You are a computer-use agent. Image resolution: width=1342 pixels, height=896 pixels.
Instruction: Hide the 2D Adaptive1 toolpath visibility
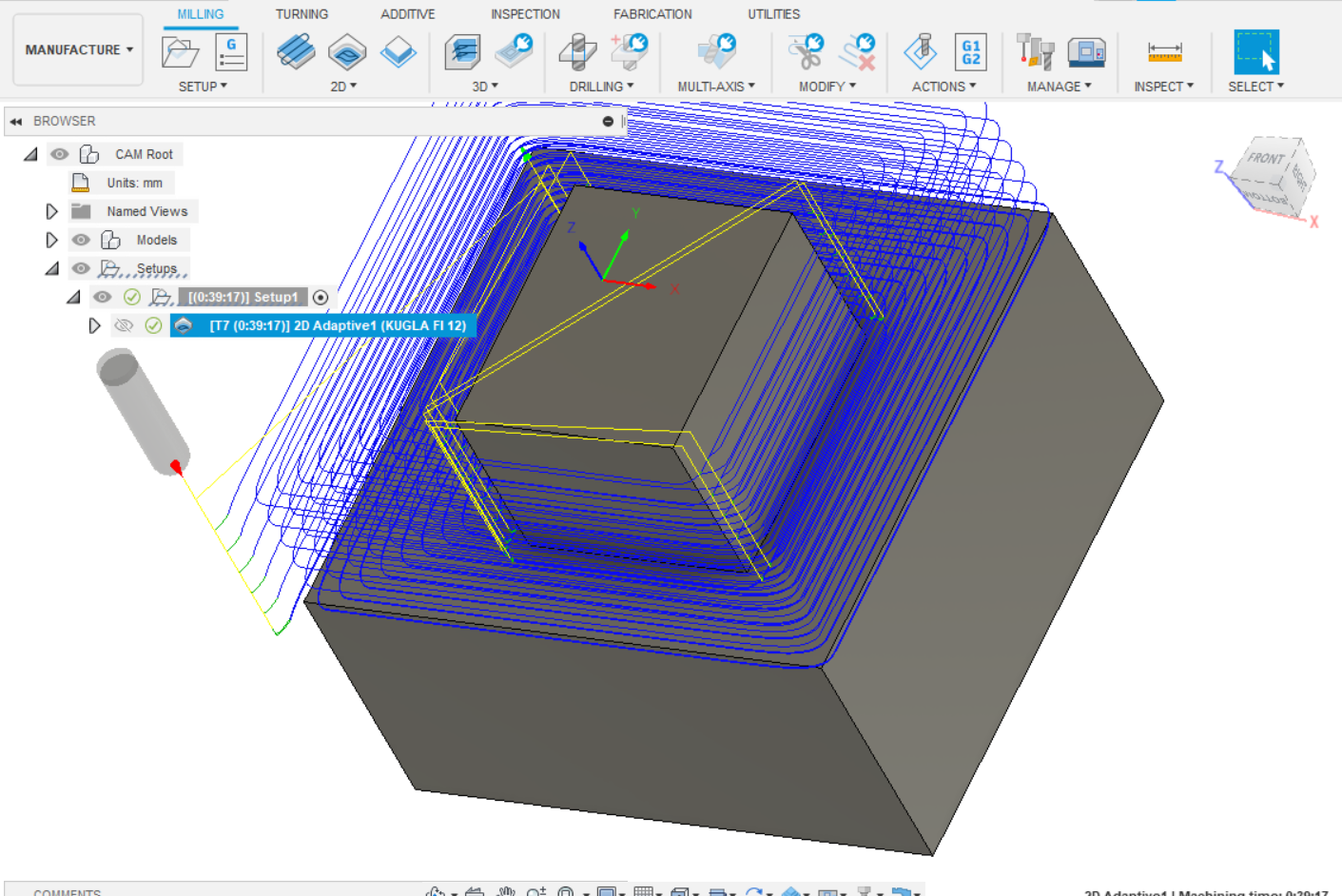124,325
